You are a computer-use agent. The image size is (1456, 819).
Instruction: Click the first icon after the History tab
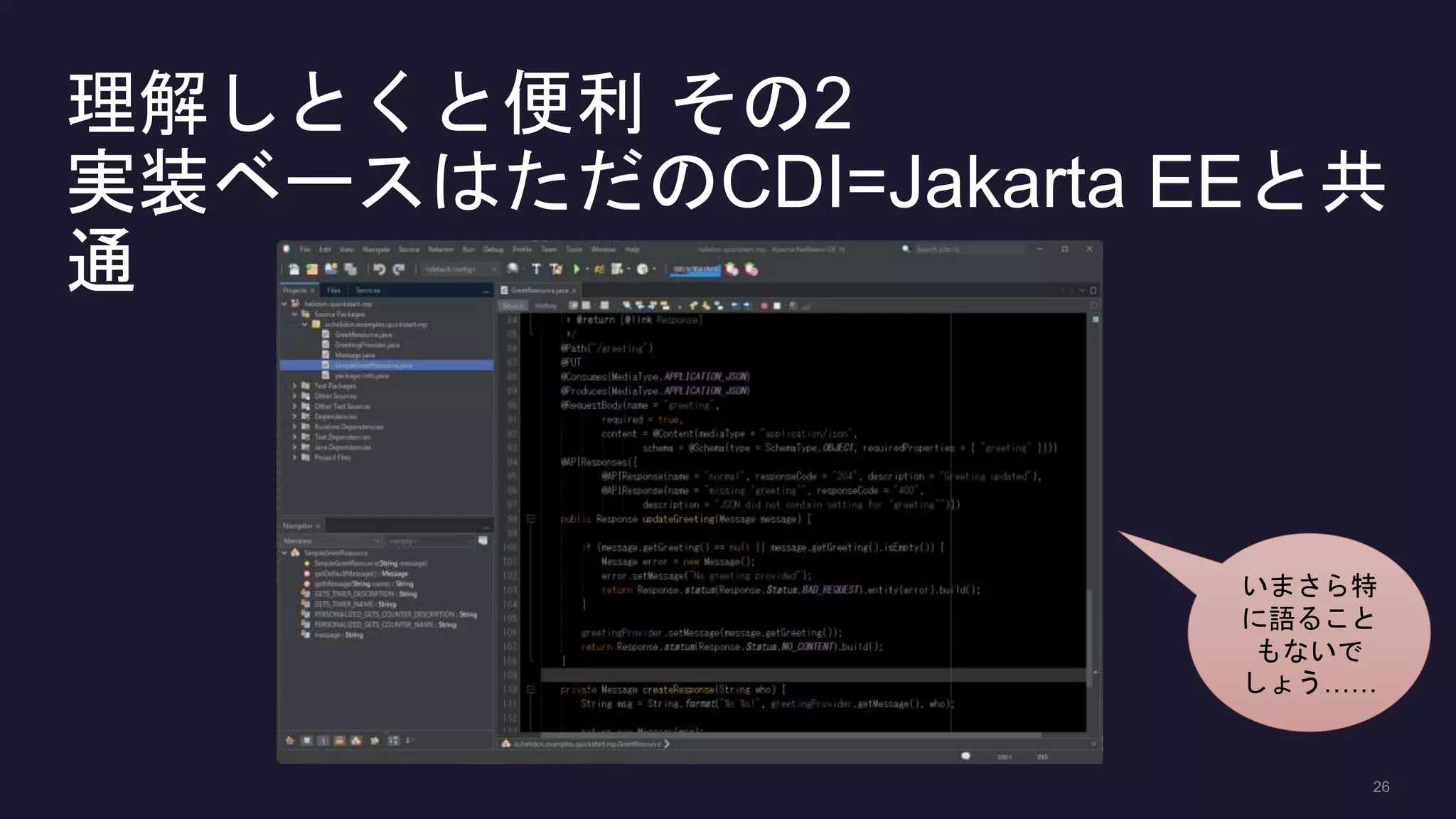pyautogui.click(x=573, y=306)
